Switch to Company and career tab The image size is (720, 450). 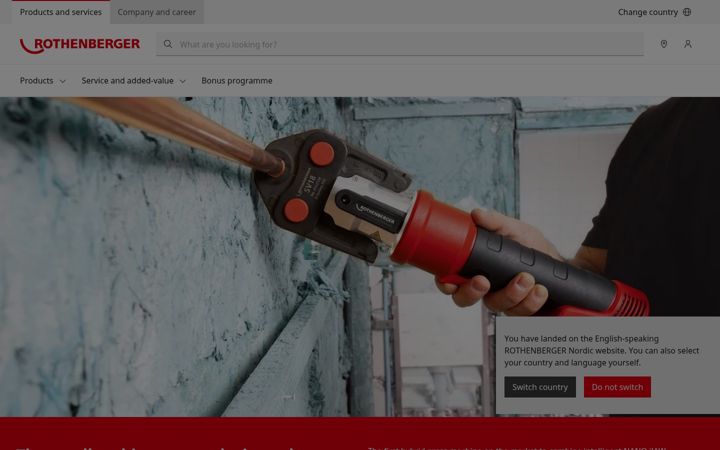click(157, 12)
